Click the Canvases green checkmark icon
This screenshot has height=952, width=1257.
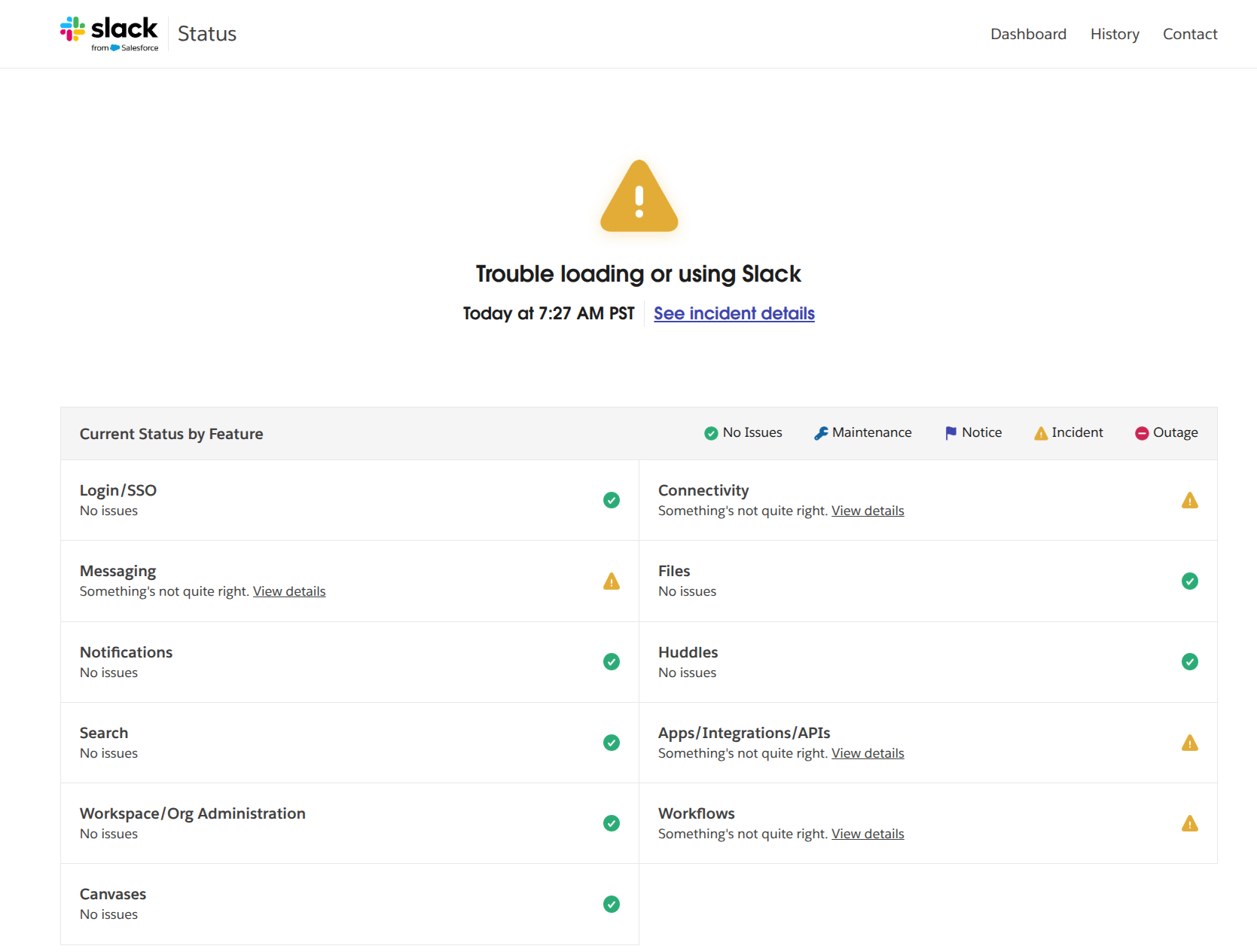611,904
